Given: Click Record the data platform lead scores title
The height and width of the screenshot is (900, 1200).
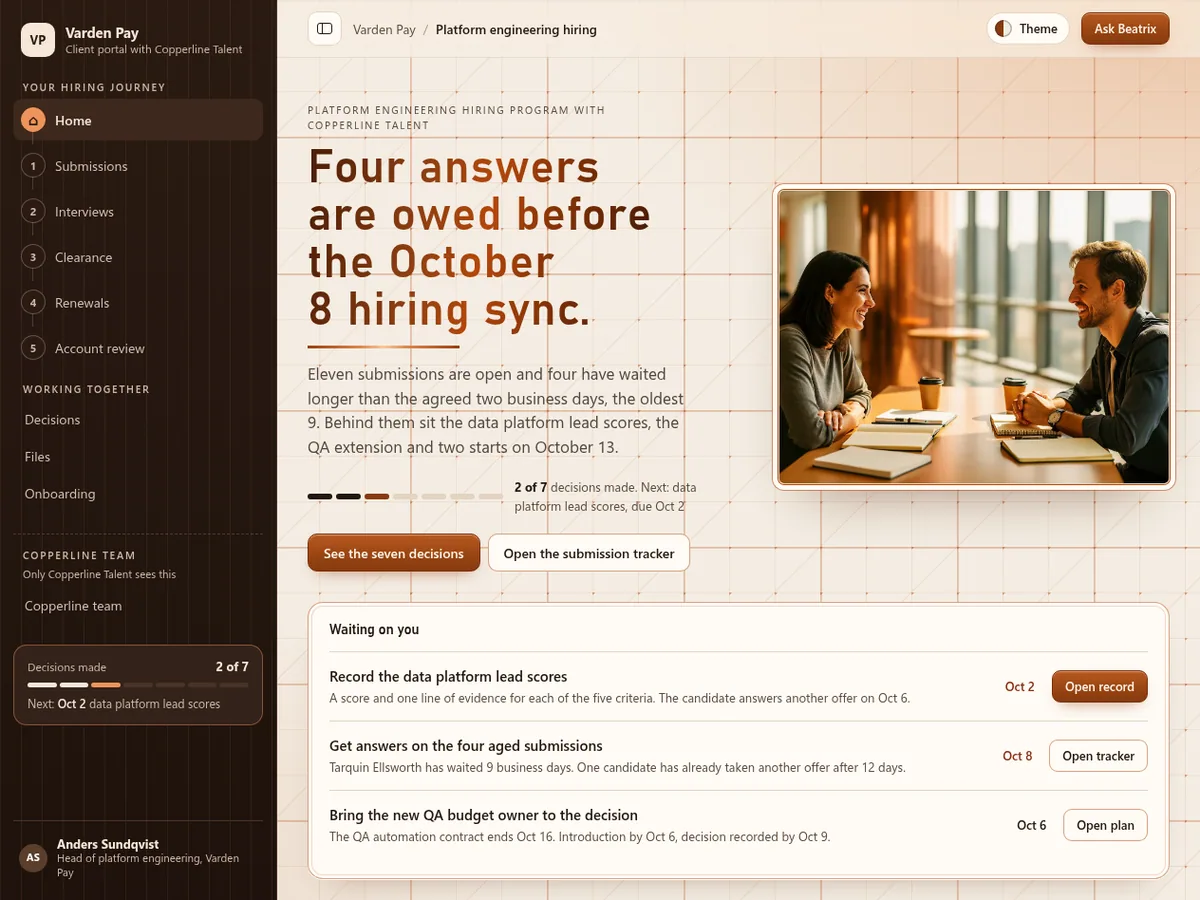Looking at the screenshot, I should click(x=448, y=677).
